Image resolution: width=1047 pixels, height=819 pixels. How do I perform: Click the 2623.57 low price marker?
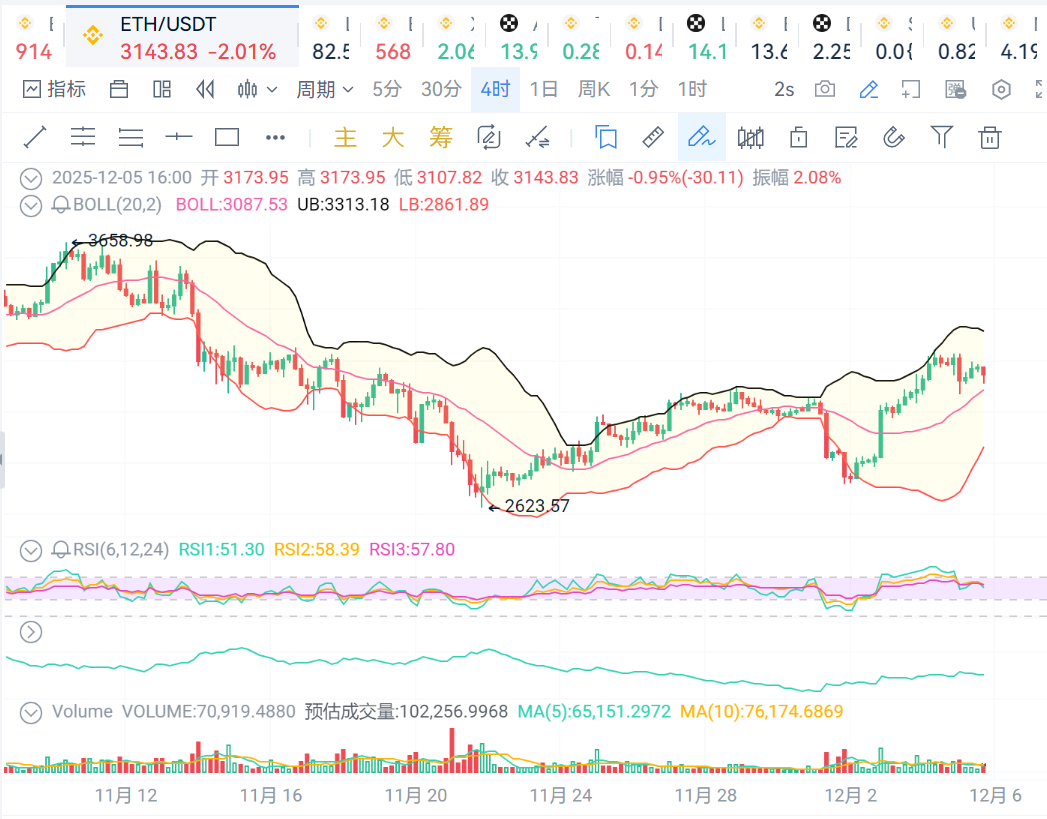pos(536,506)
